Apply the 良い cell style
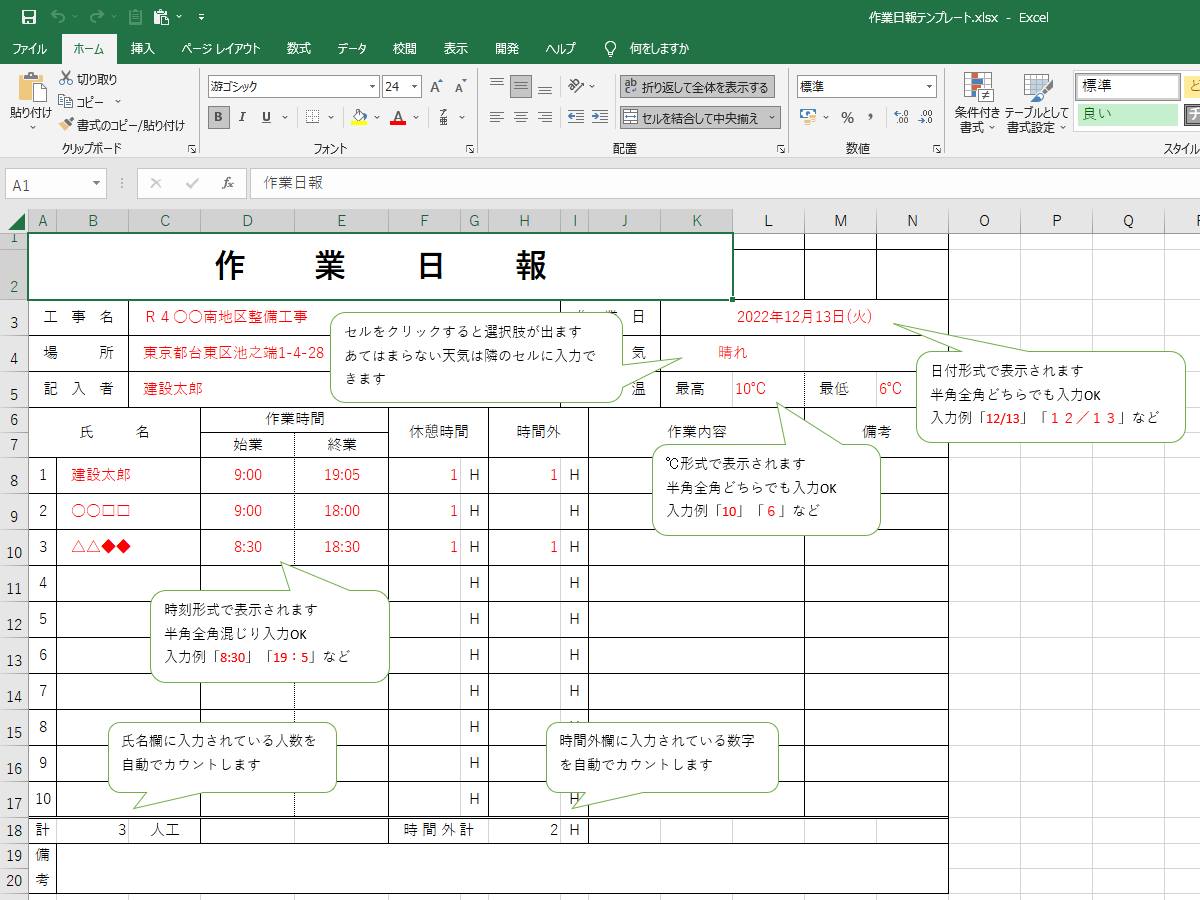Screen dimensions: 1200x900 pos(1128,114)
